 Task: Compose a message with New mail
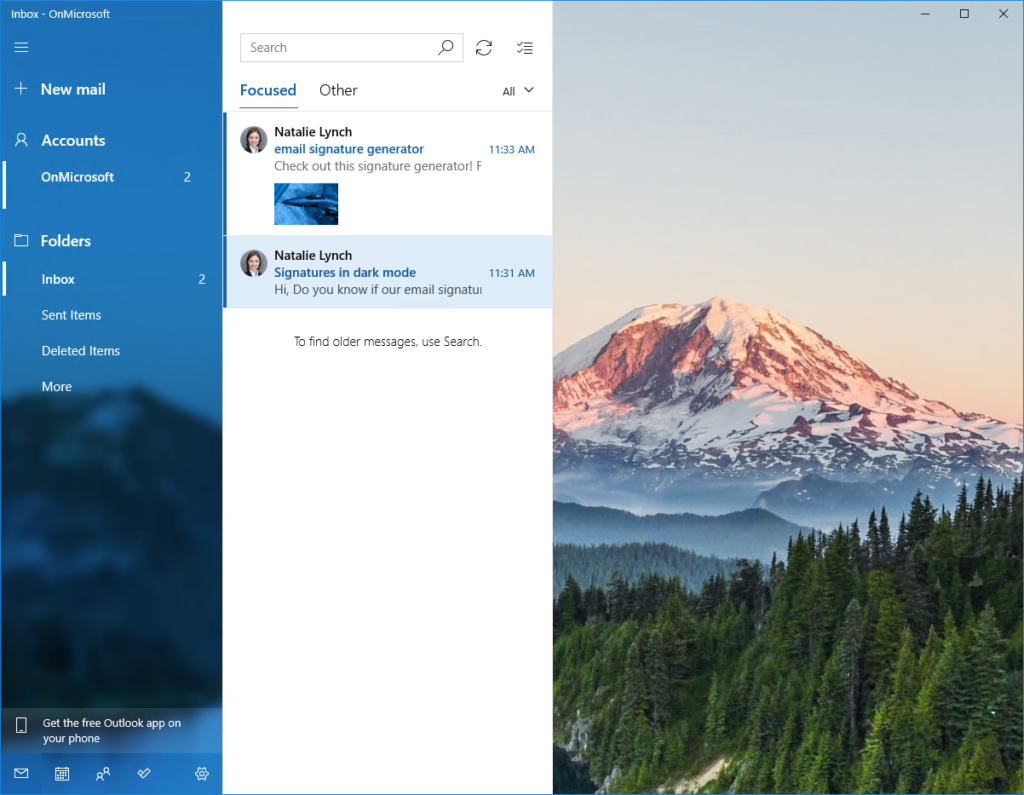pos(72,89)
